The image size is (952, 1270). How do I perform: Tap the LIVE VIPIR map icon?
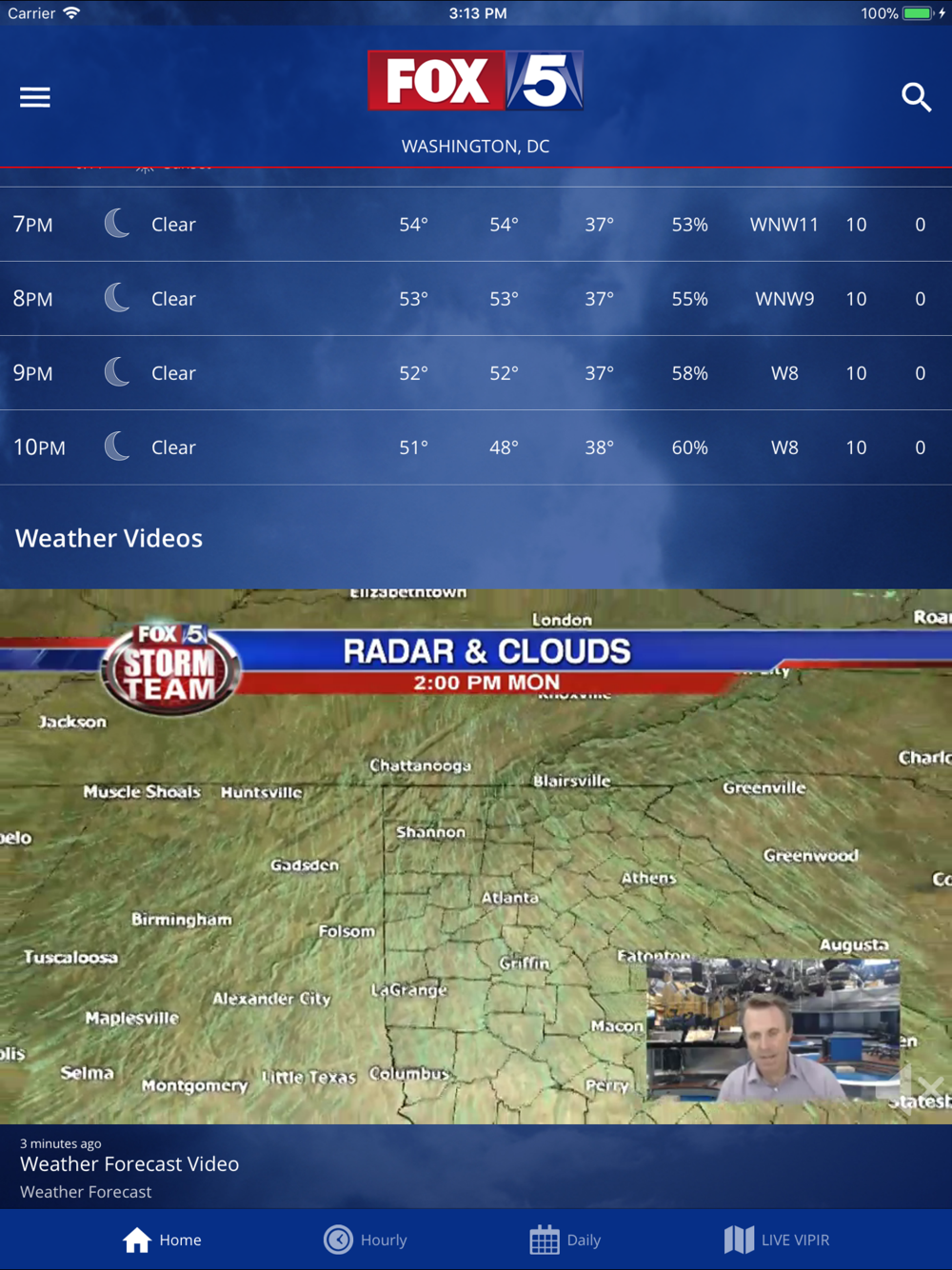pyautogui.click(x=739, y=1240)
